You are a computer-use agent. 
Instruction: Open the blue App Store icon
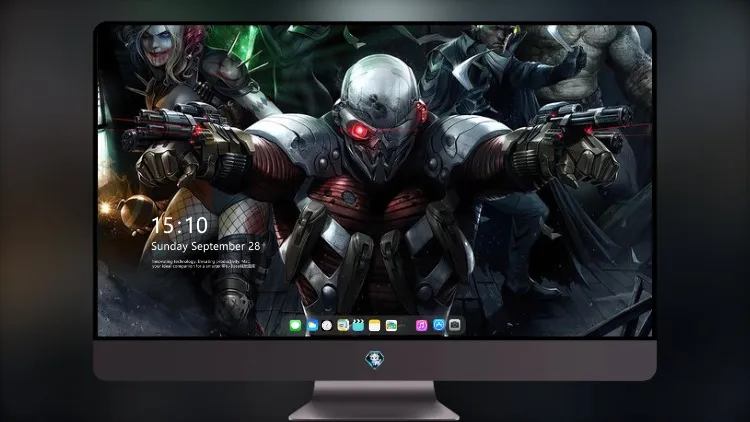click(x=438, y=325)
